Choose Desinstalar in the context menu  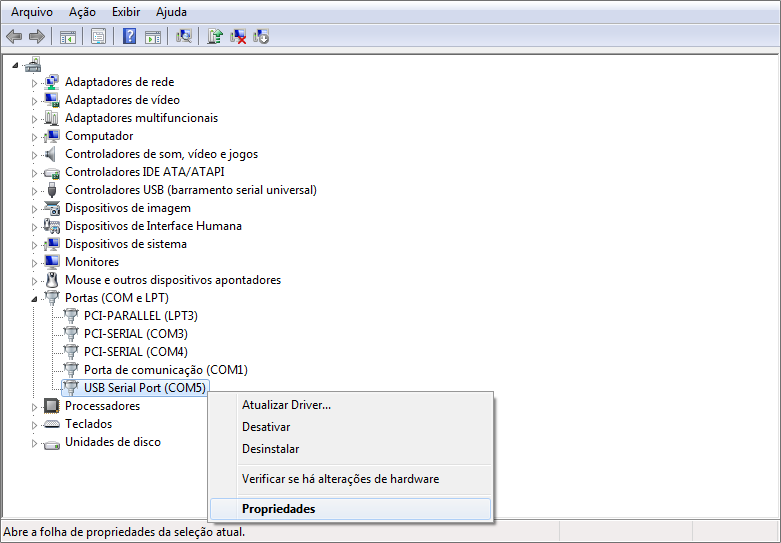(270, 449)
